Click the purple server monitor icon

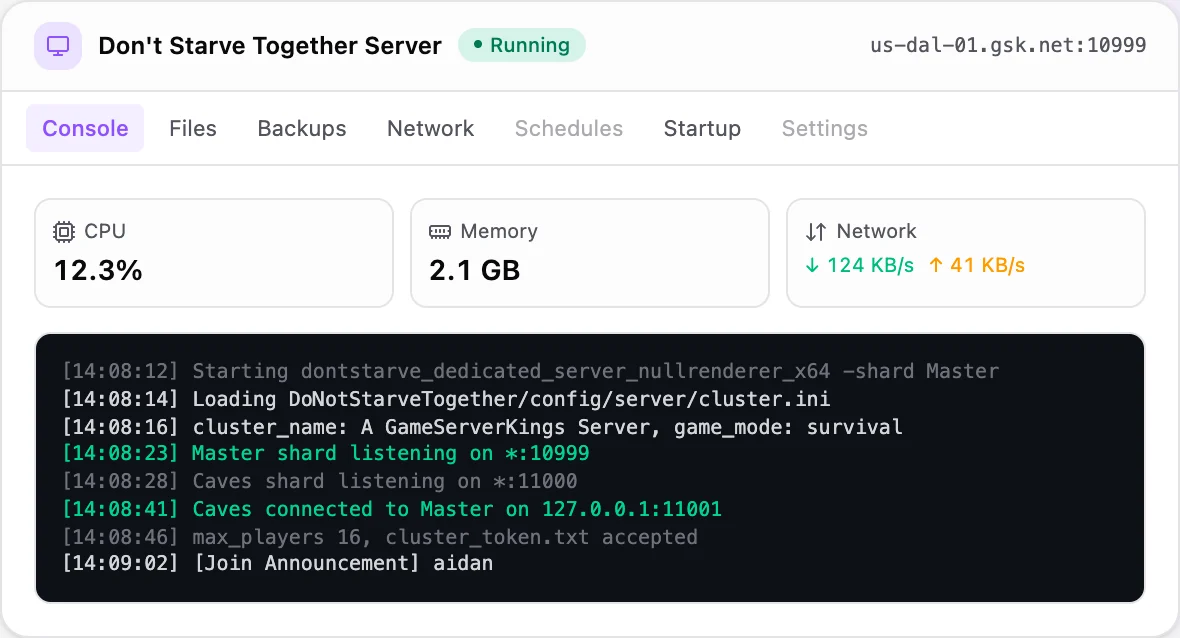click(58, 46)
